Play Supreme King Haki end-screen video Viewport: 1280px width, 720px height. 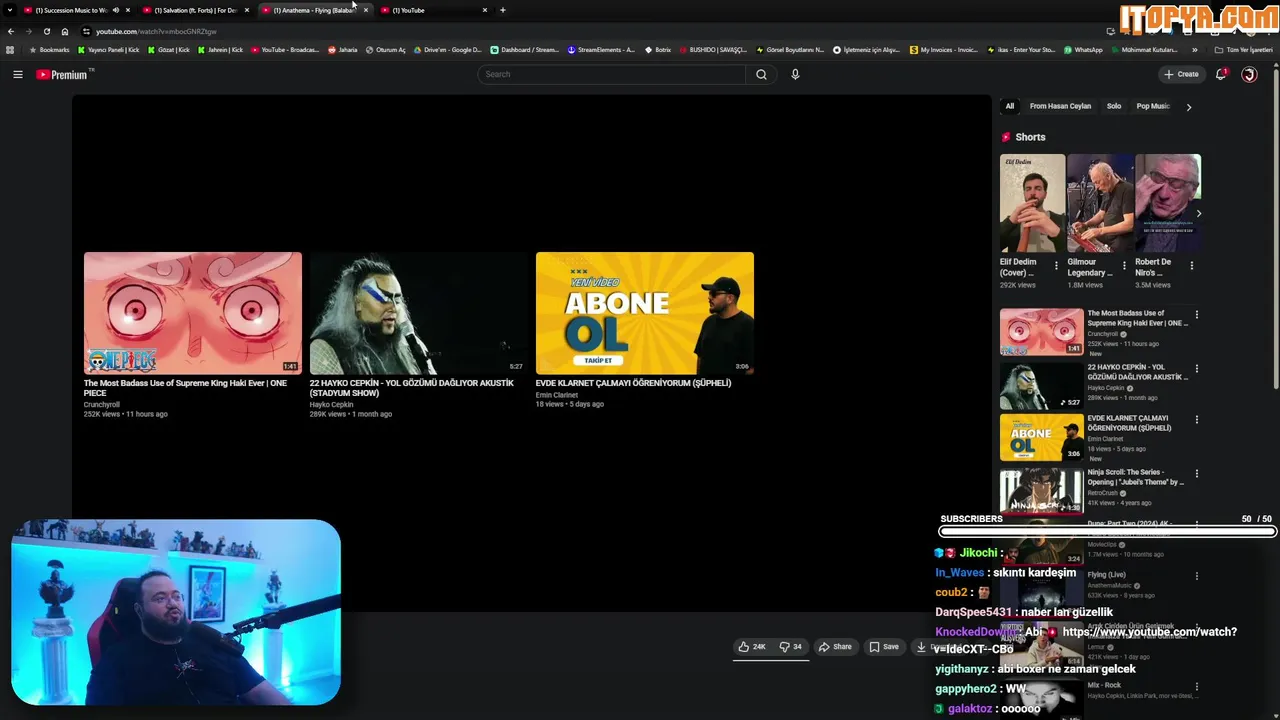[x=193, y=313]
